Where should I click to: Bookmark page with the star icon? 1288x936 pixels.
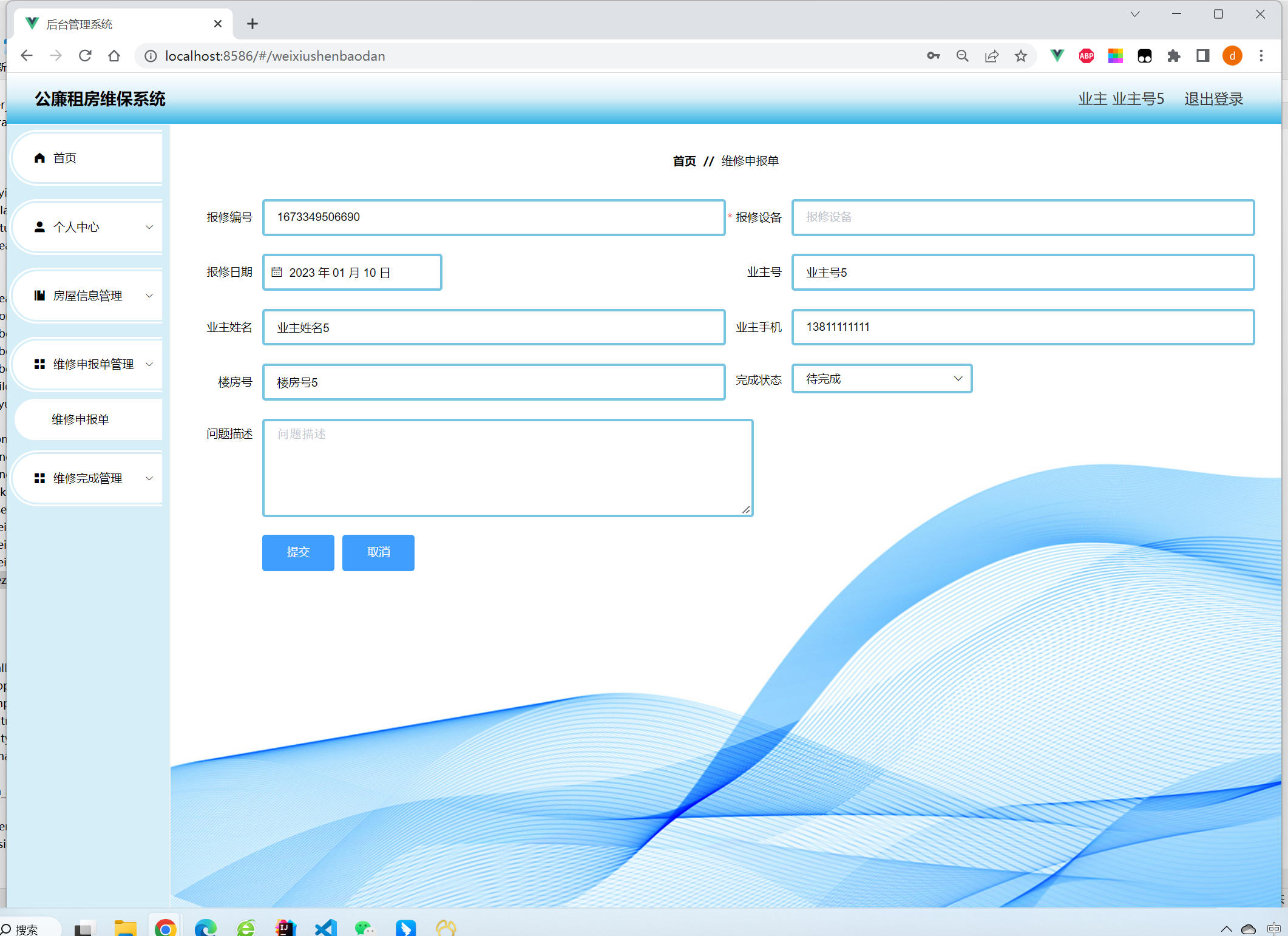tap(1021, 56)
